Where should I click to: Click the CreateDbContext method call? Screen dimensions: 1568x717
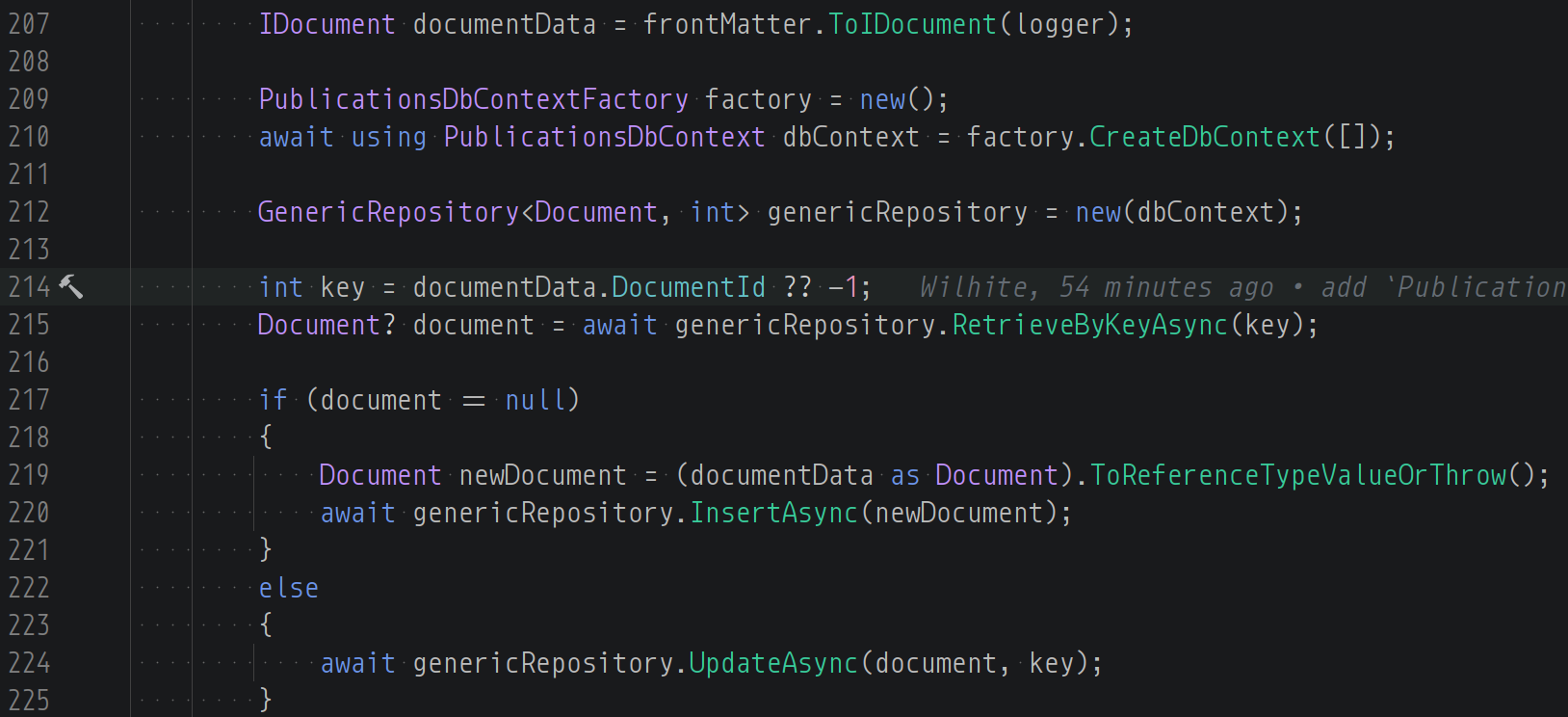coord(1205,137)
